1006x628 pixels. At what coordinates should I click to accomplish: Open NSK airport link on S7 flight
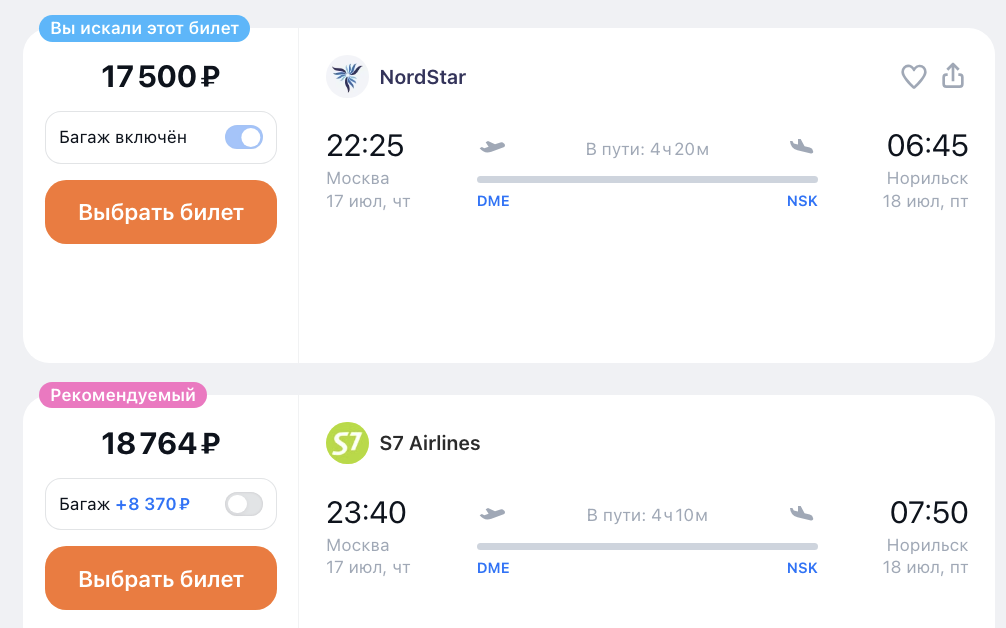point(802,568)
